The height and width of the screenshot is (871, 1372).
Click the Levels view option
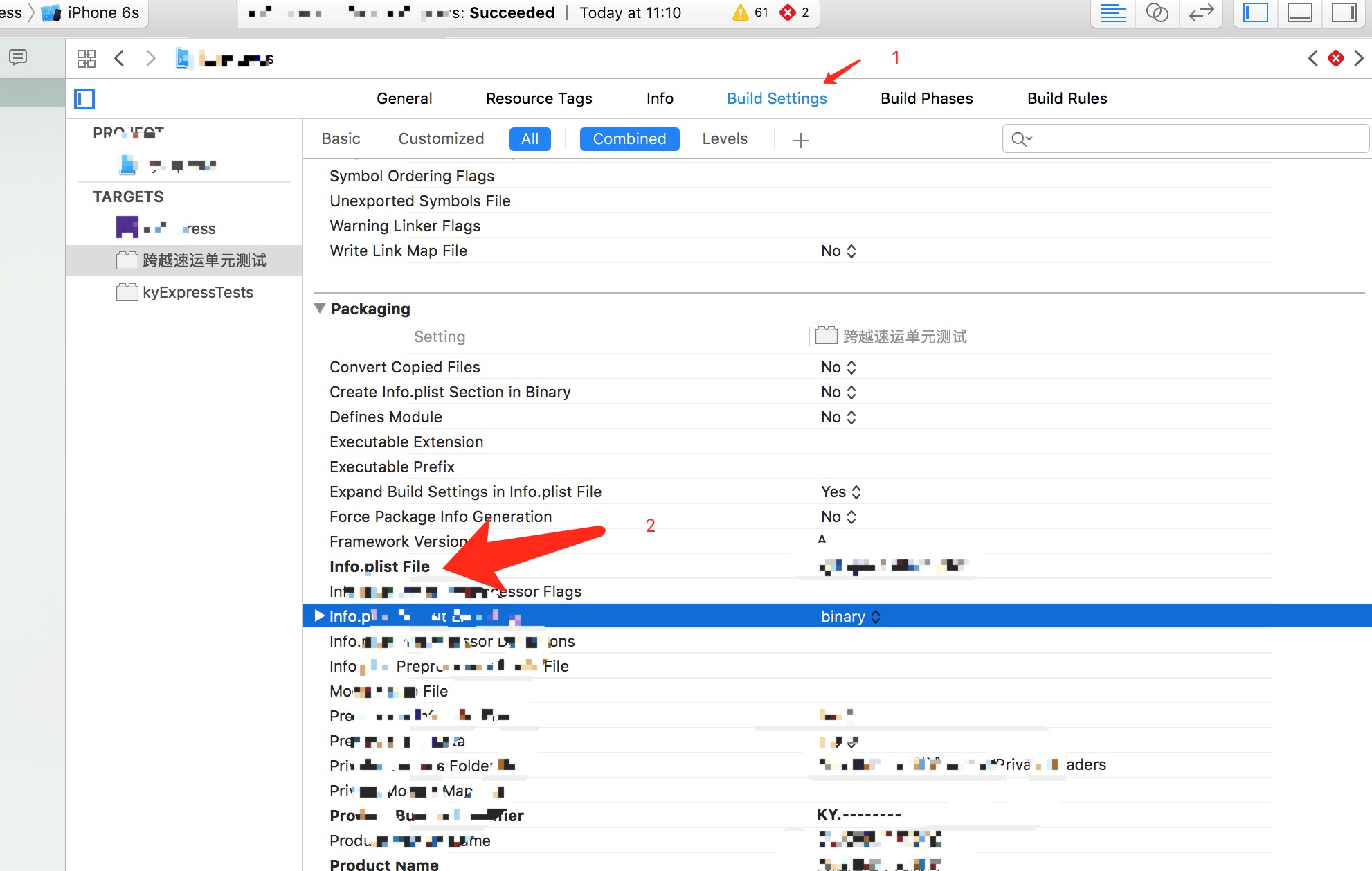[724, 139]
